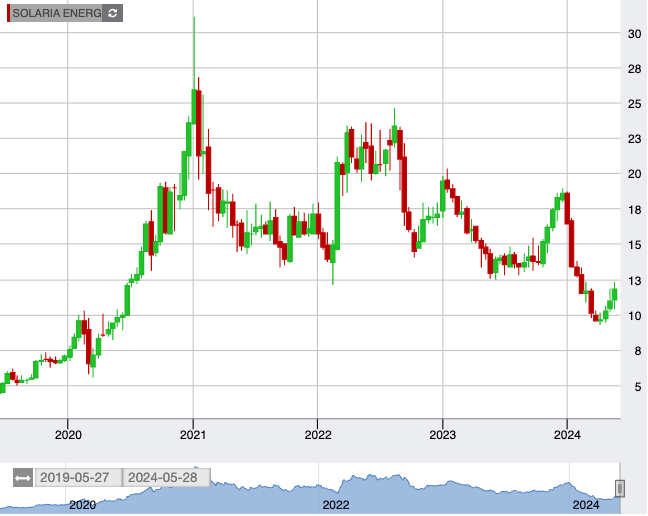Click the 2021 x-axis label
Image resolution: width=648 pixels, height=516 pixels.
[193, 435]
